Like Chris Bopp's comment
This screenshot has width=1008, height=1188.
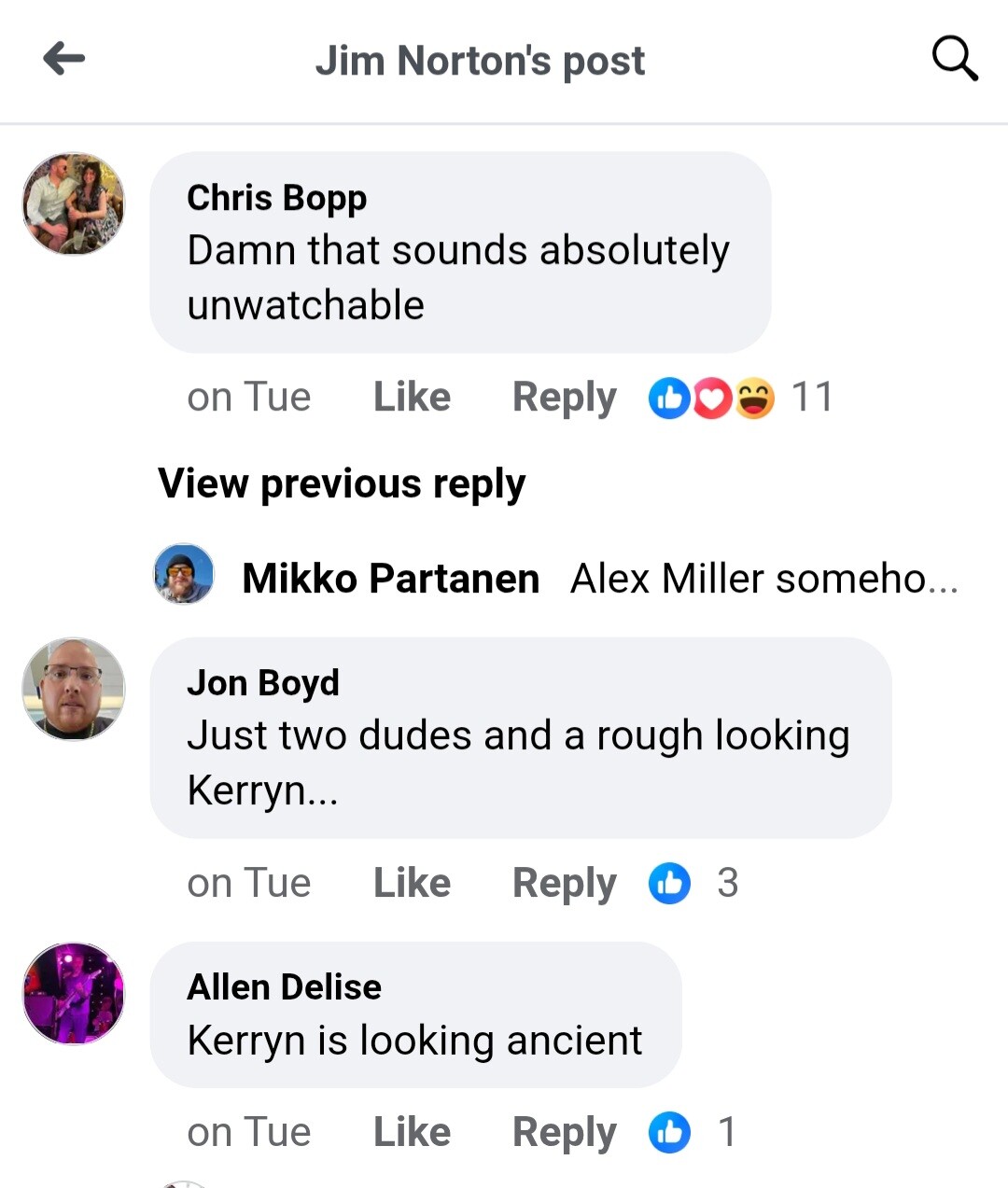[412, 397]
